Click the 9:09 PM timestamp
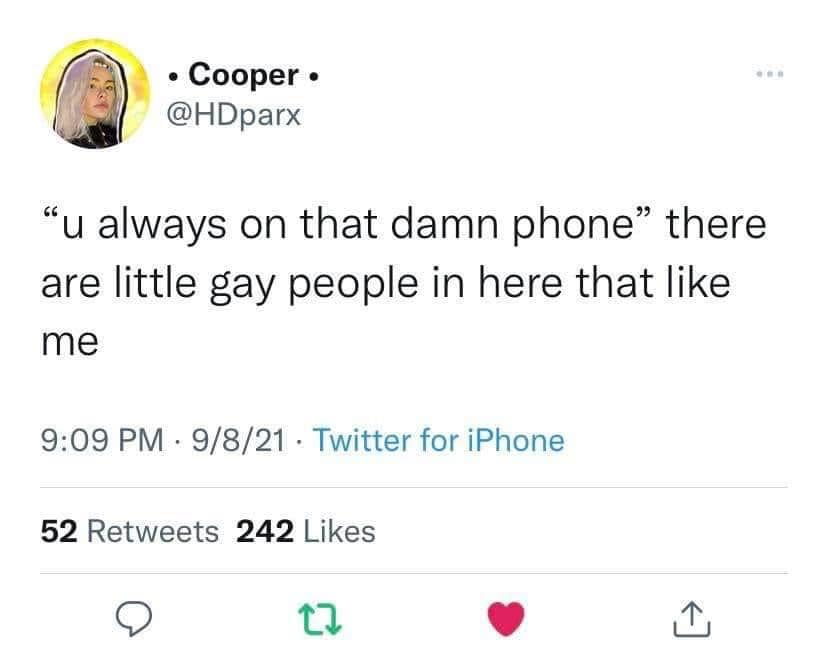The image size is (828, 655). tap(102, 441)
